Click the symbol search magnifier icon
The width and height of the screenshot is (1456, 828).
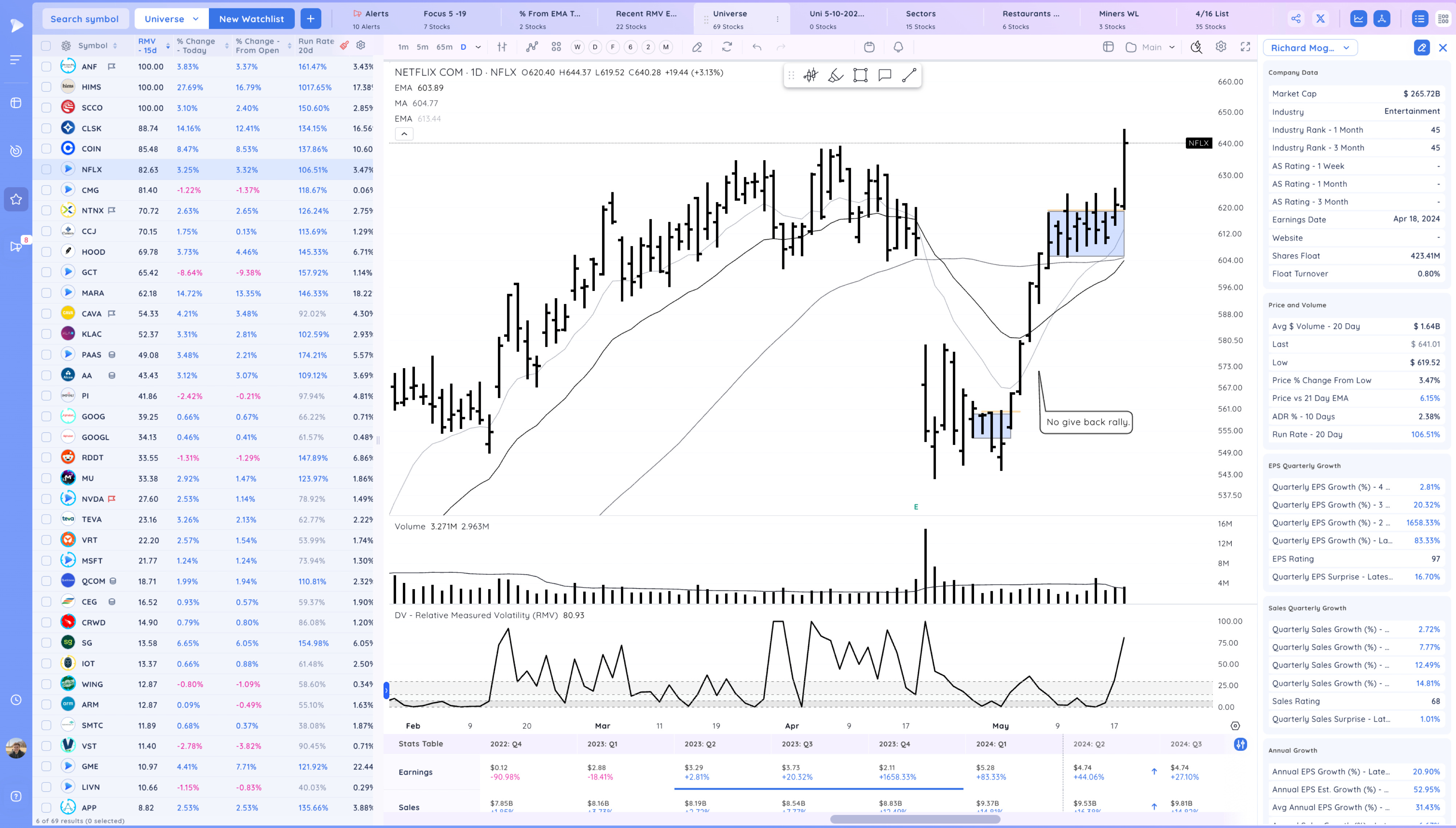[1196, 47]
